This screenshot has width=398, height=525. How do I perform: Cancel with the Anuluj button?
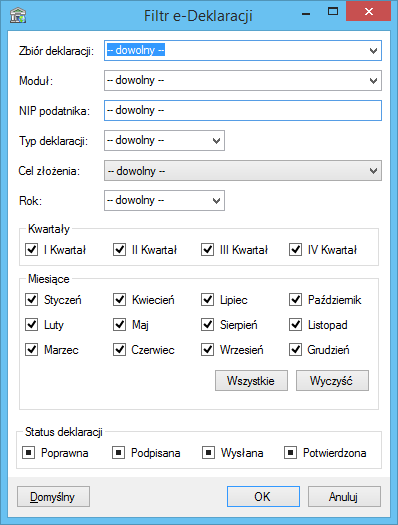pyautogui.click(x=344, y=497)
